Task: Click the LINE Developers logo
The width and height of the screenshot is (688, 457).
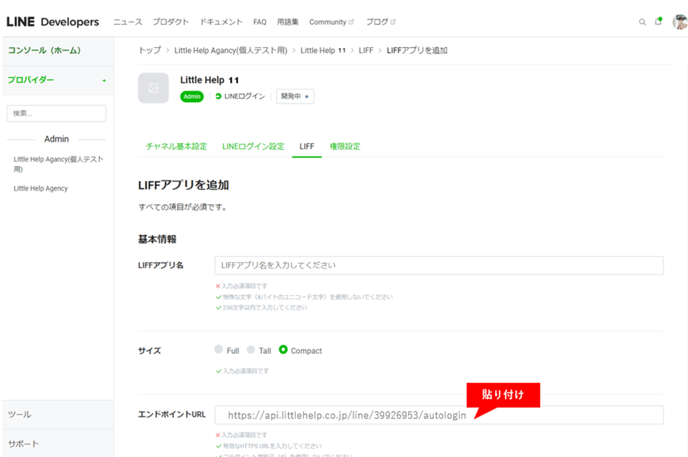Action: coord(52,21)
